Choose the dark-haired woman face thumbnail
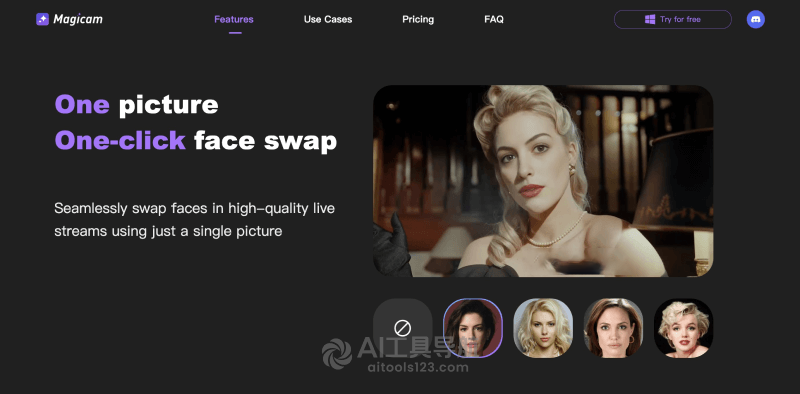The height and width of the screenshot is (394, 800). (473, 328)
